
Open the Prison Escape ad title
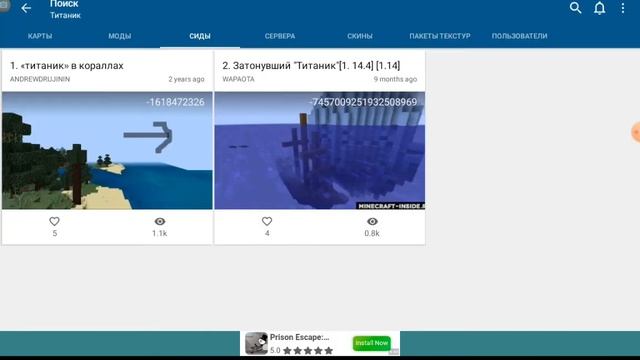pyautogui.click(x=300, y=337)
